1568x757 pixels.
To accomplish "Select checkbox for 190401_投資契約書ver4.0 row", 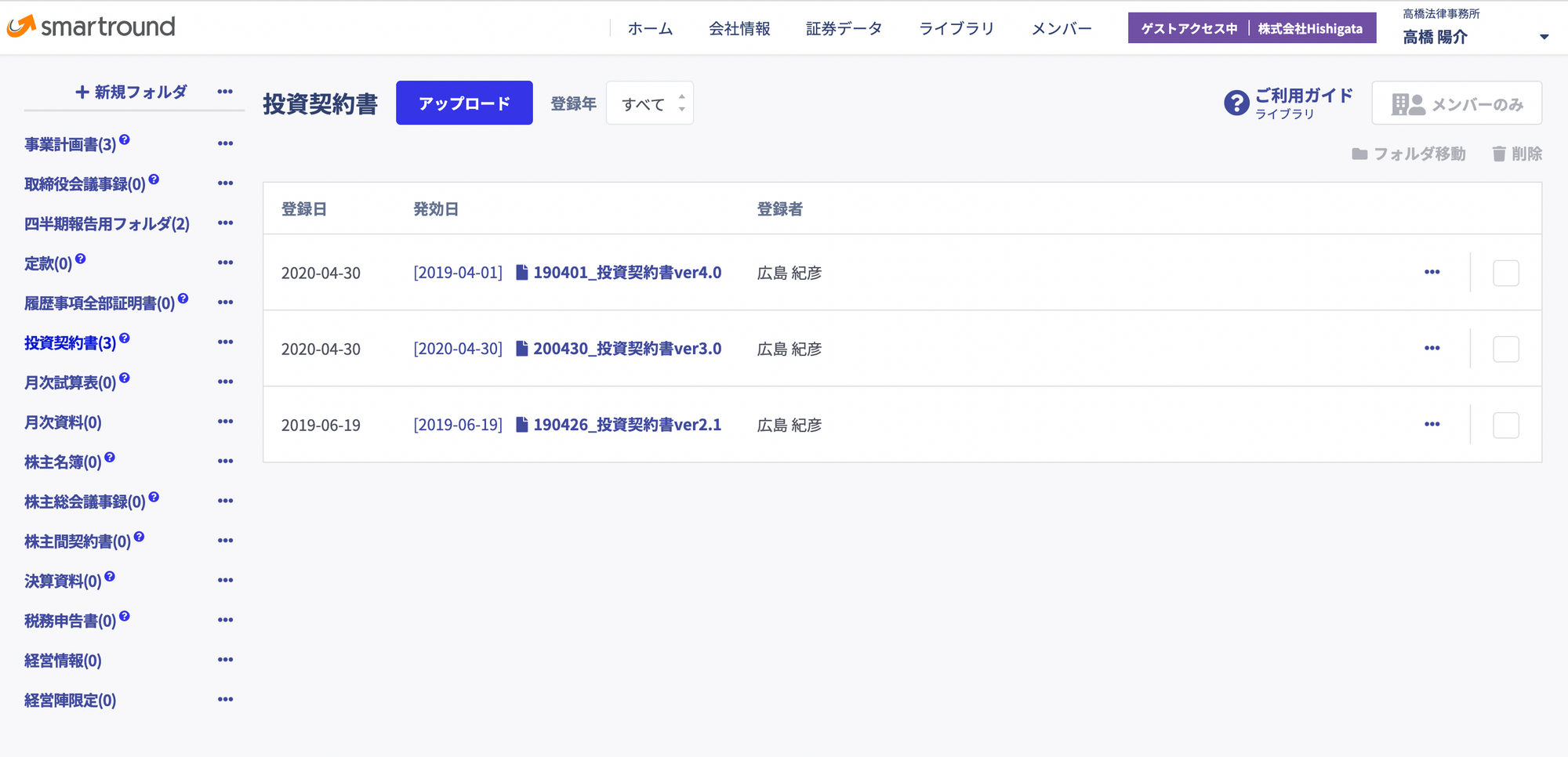I will click(x=1506, y=273).
